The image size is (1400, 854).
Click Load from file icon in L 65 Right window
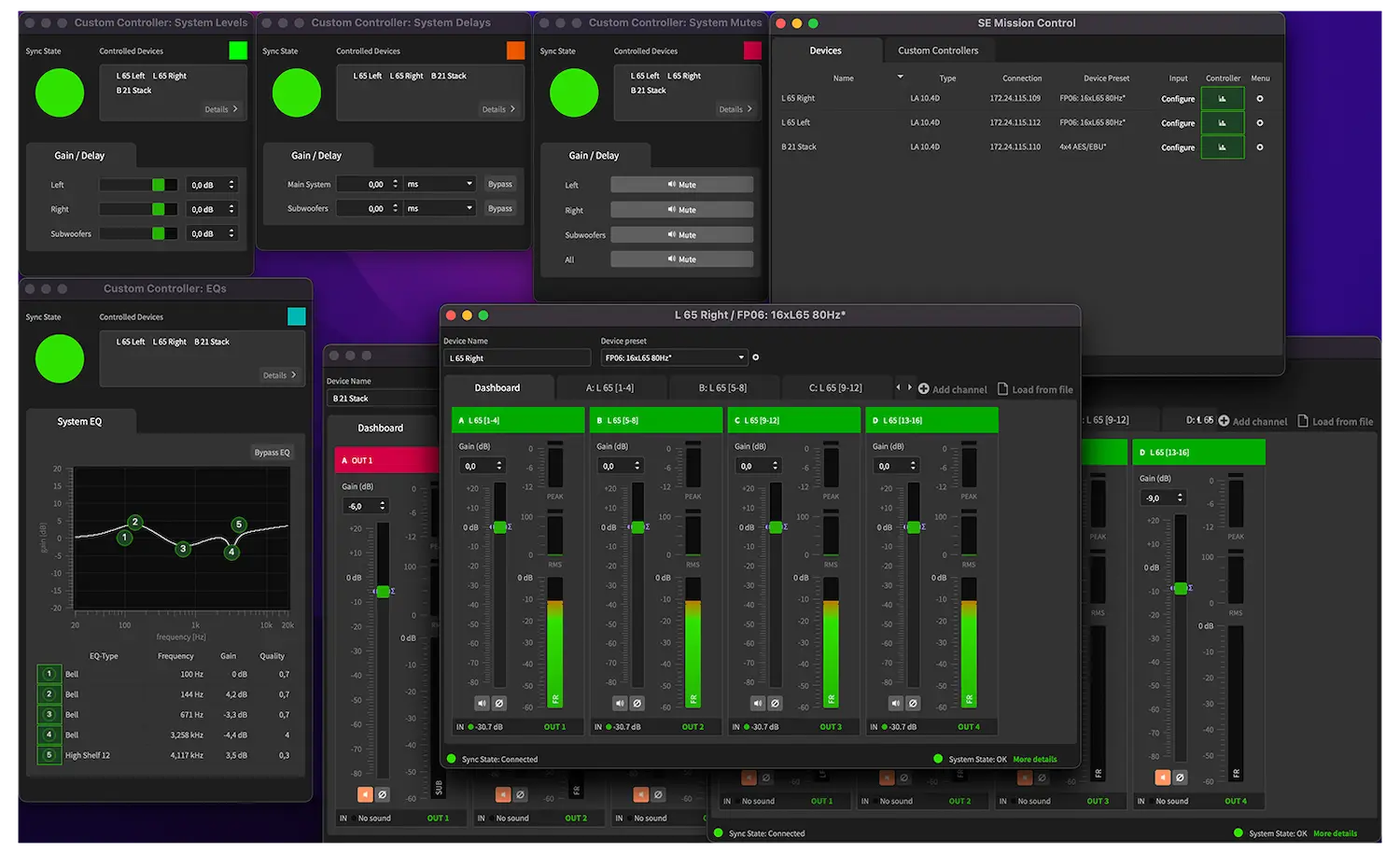(x=1002, y=389)
